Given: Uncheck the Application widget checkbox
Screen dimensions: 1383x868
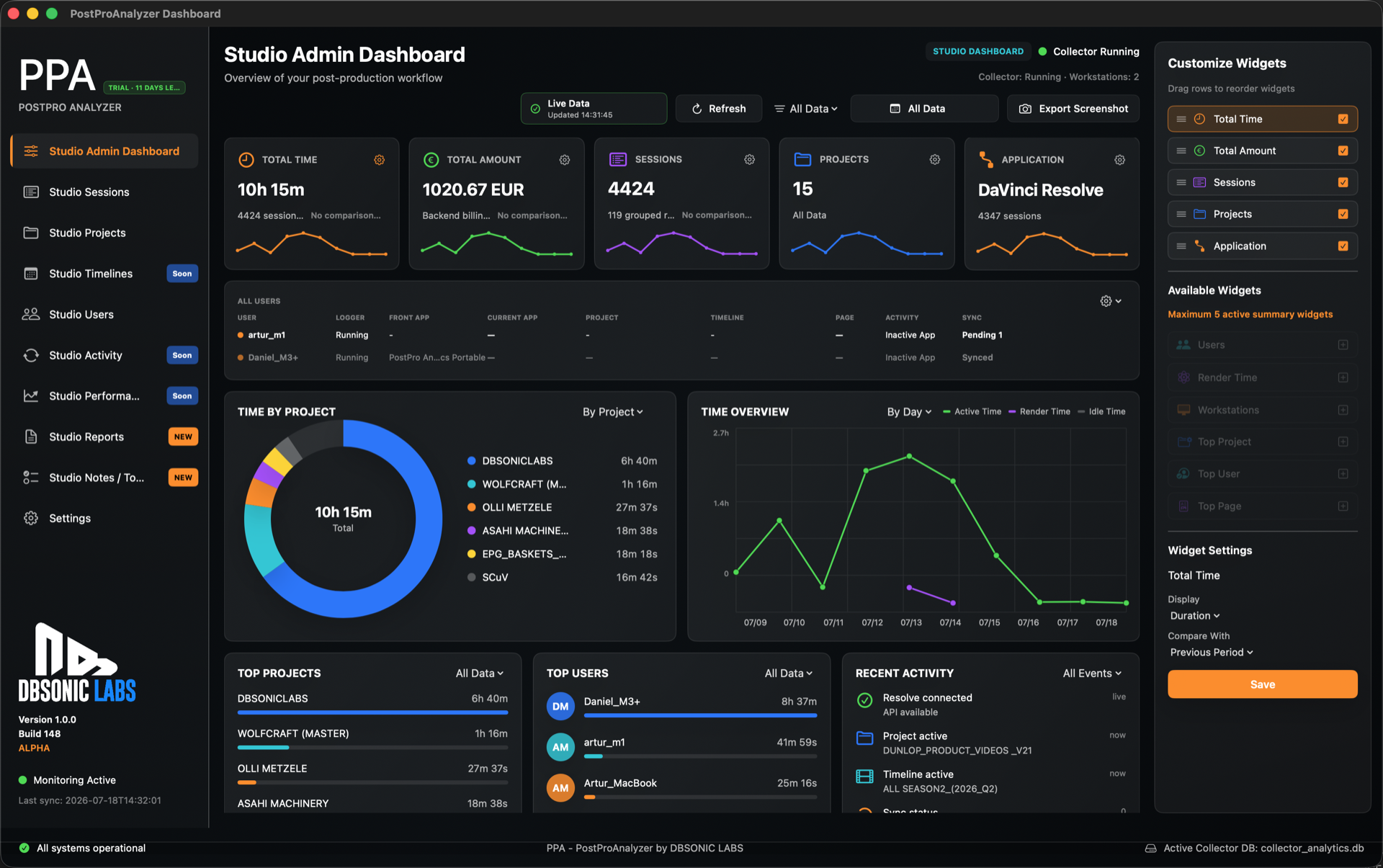Looking at the screenshot, I should coord(1343,246).
